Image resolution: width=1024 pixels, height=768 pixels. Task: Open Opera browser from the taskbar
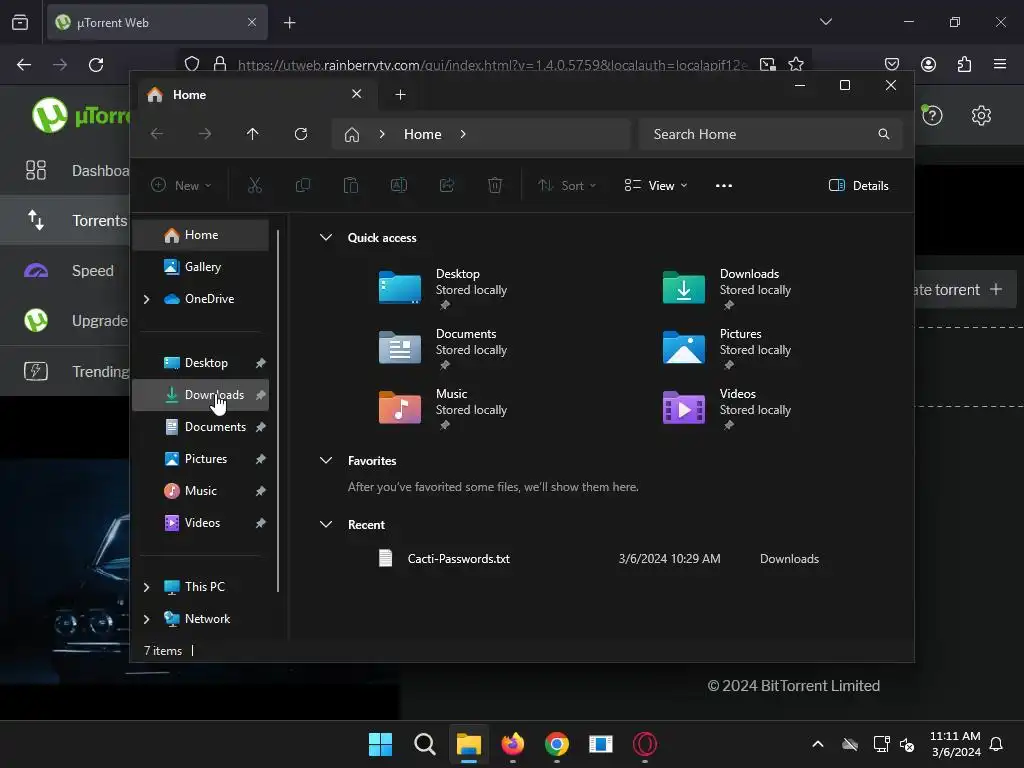[645, 744]
